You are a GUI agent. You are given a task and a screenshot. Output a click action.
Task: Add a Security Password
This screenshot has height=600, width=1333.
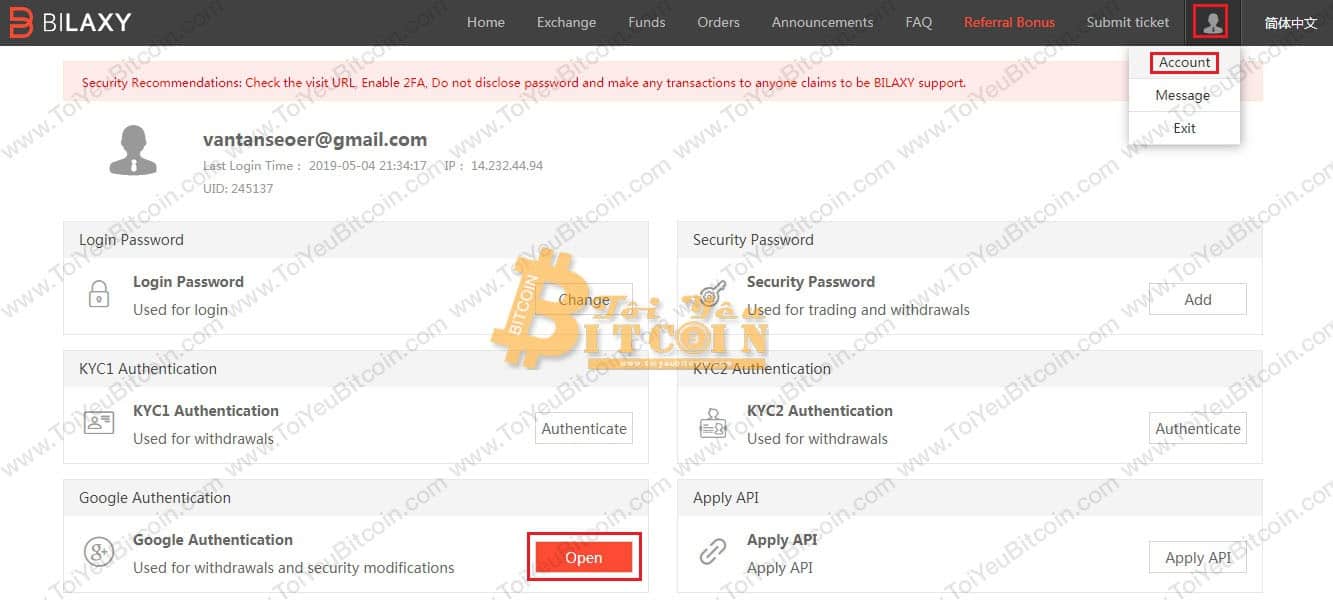[1198, 299]
